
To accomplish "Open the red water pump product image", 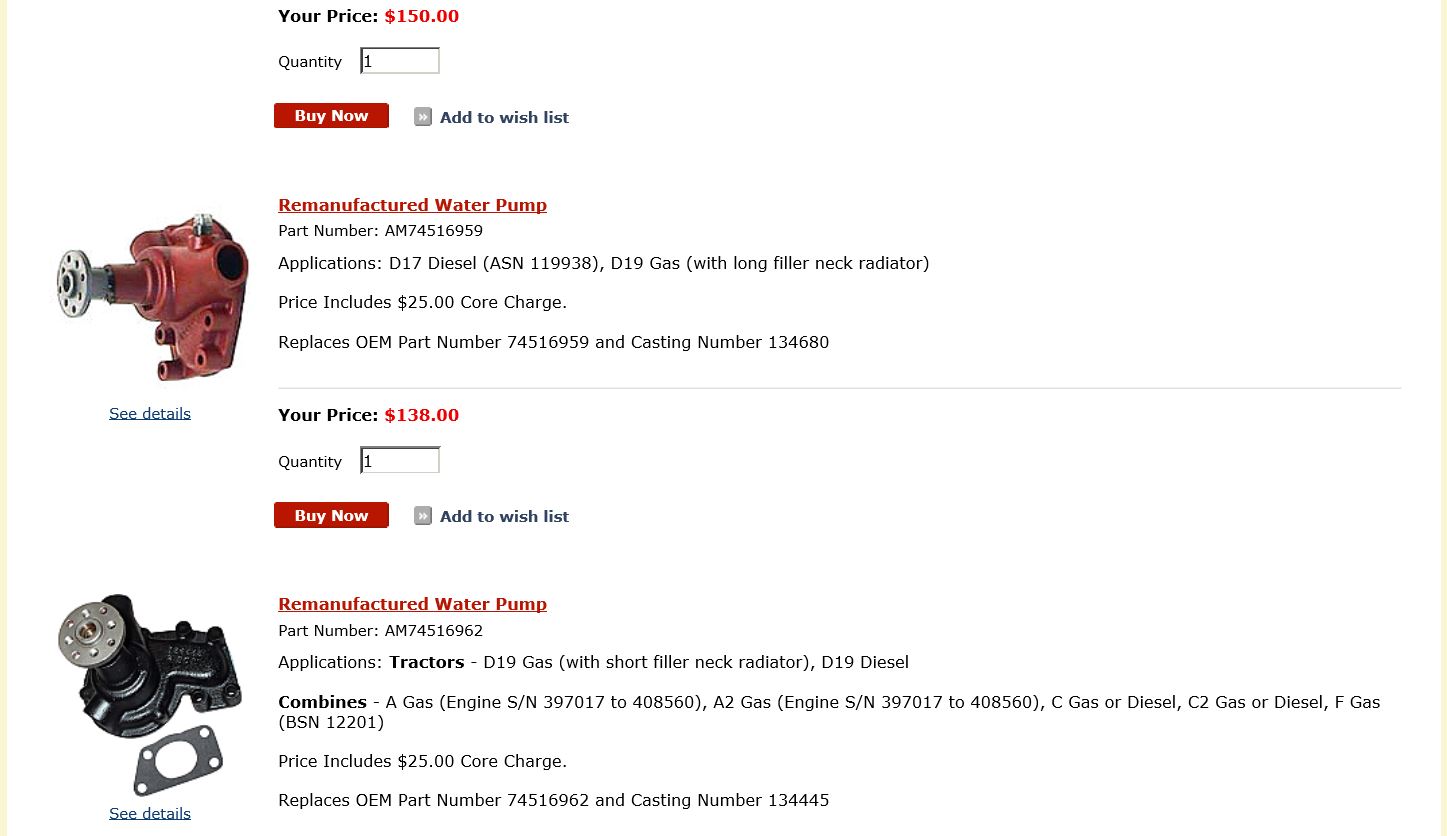I will click(151, 297).
